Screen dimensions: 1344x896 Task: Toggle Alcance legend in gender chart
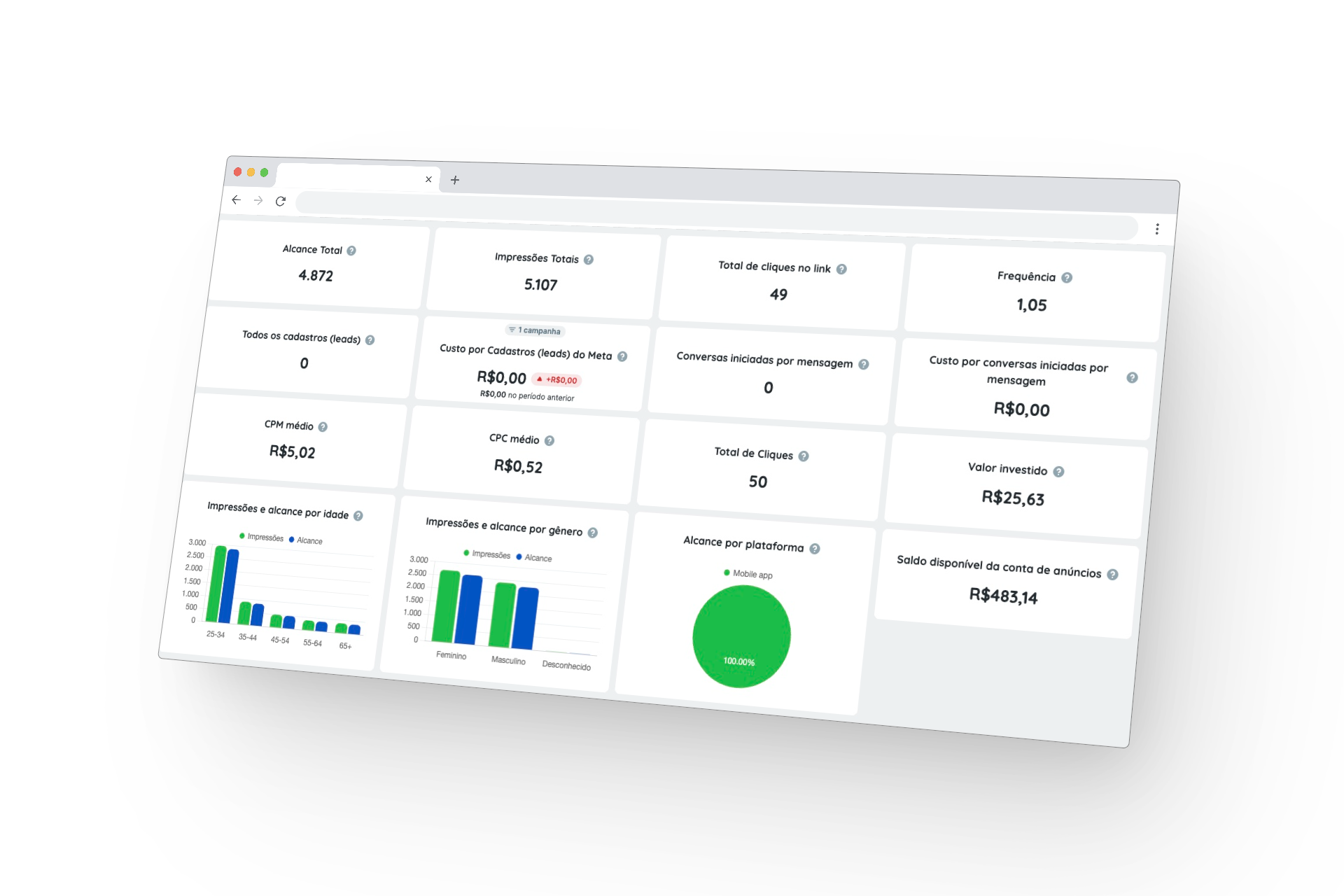(534, 558)
